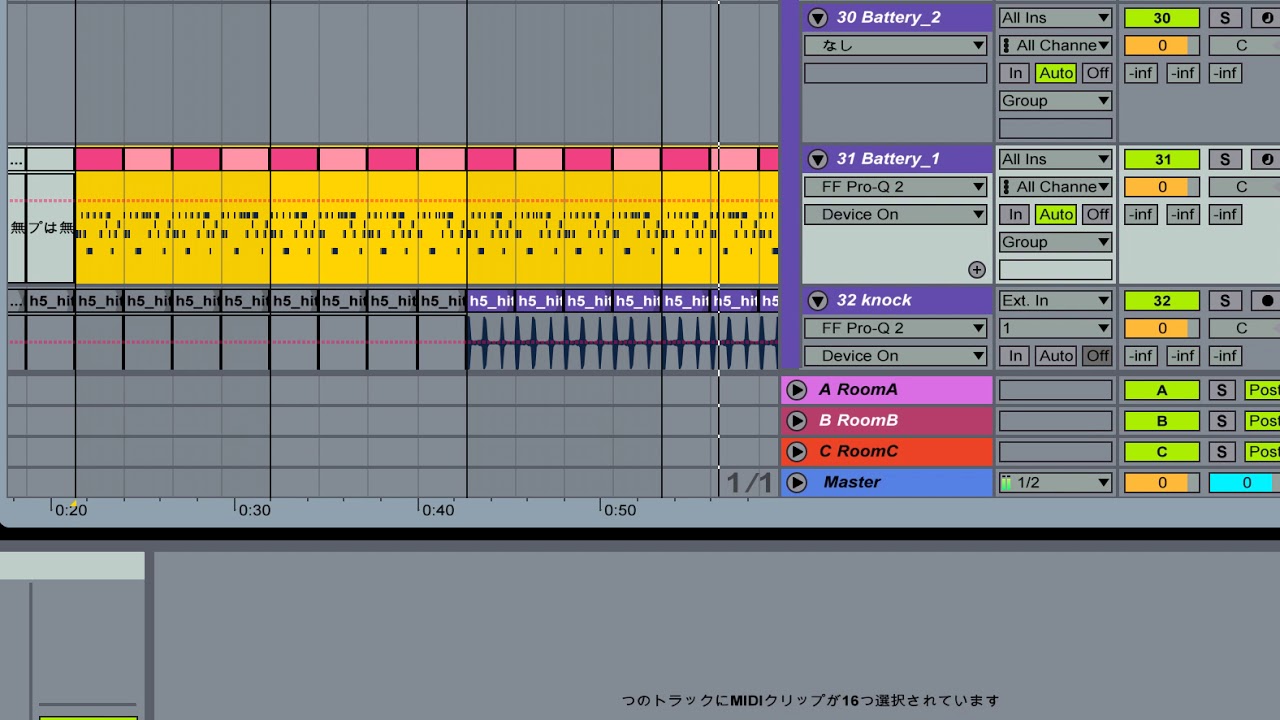
Task: Open Master output 1/2 dropdown
Action: pyautogui.click(x=1056, y=483)
